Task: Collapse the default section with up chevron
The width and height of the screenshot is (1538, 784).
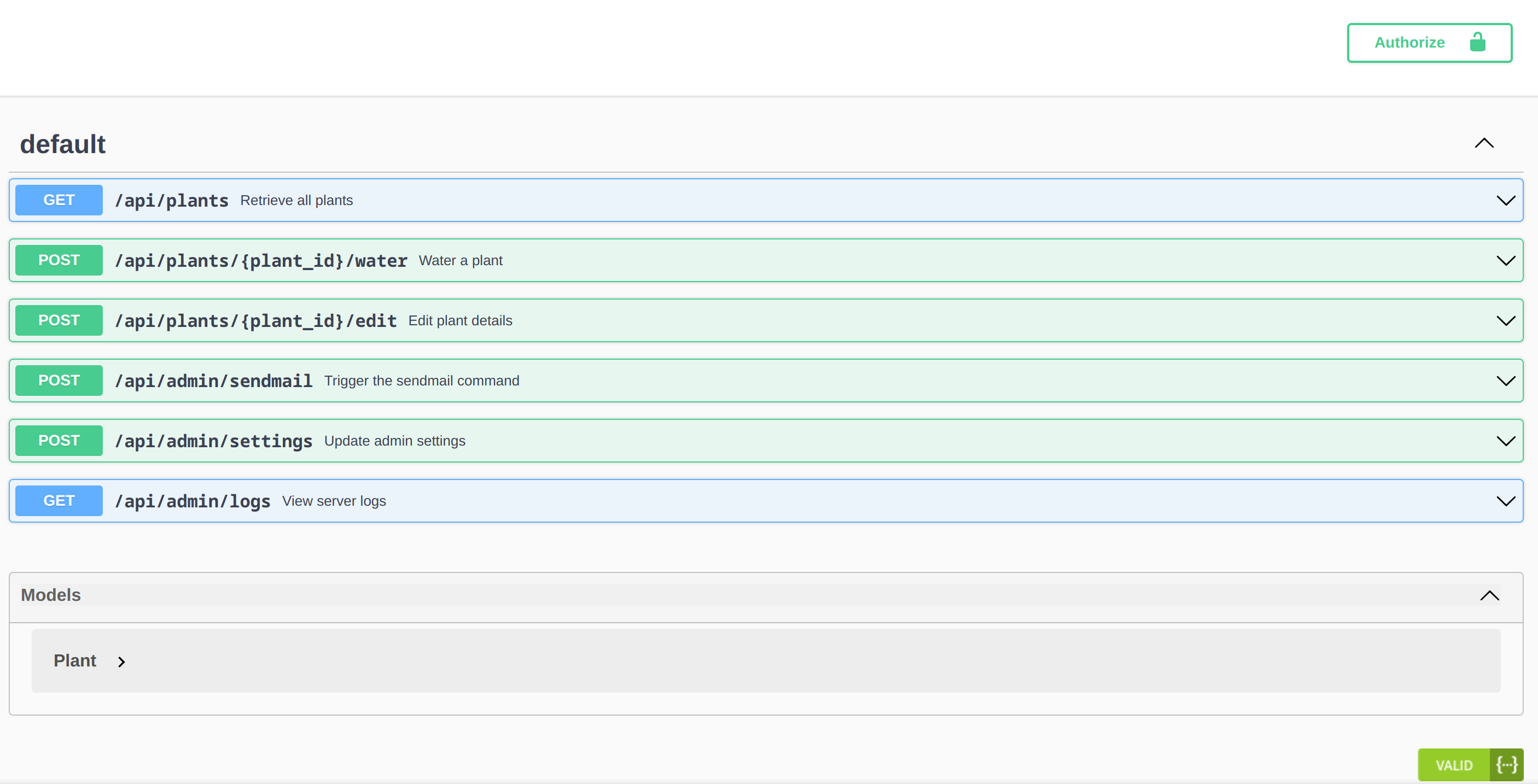Action: (1484, 143)
